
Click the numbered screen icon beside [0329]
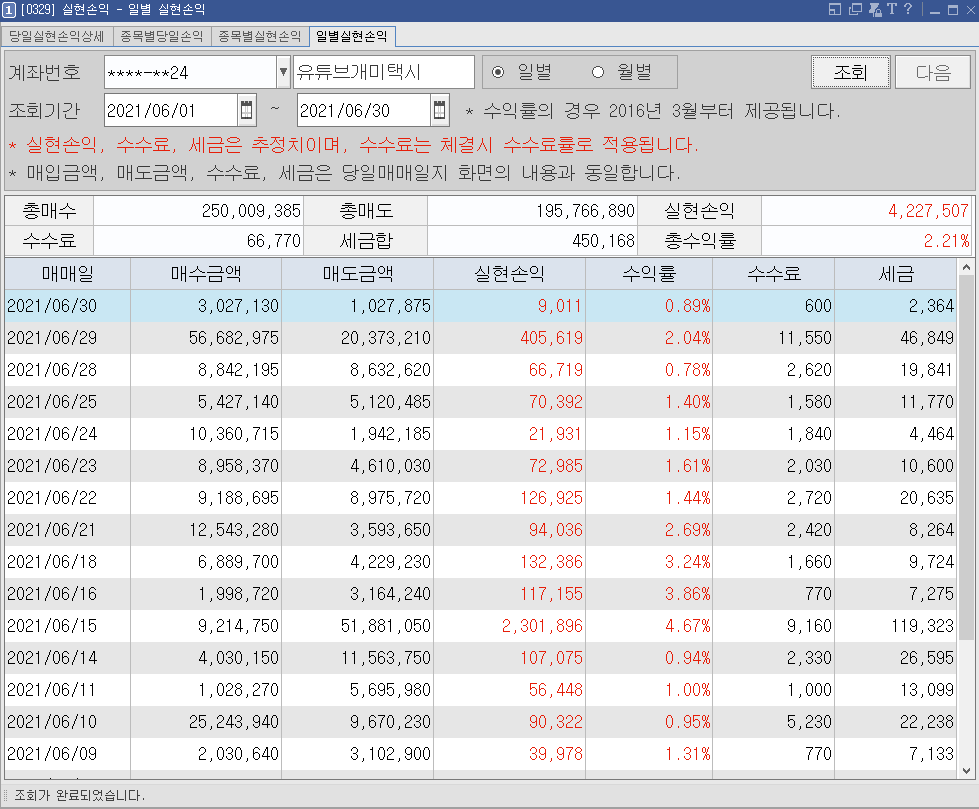click(x=9, y=10)
